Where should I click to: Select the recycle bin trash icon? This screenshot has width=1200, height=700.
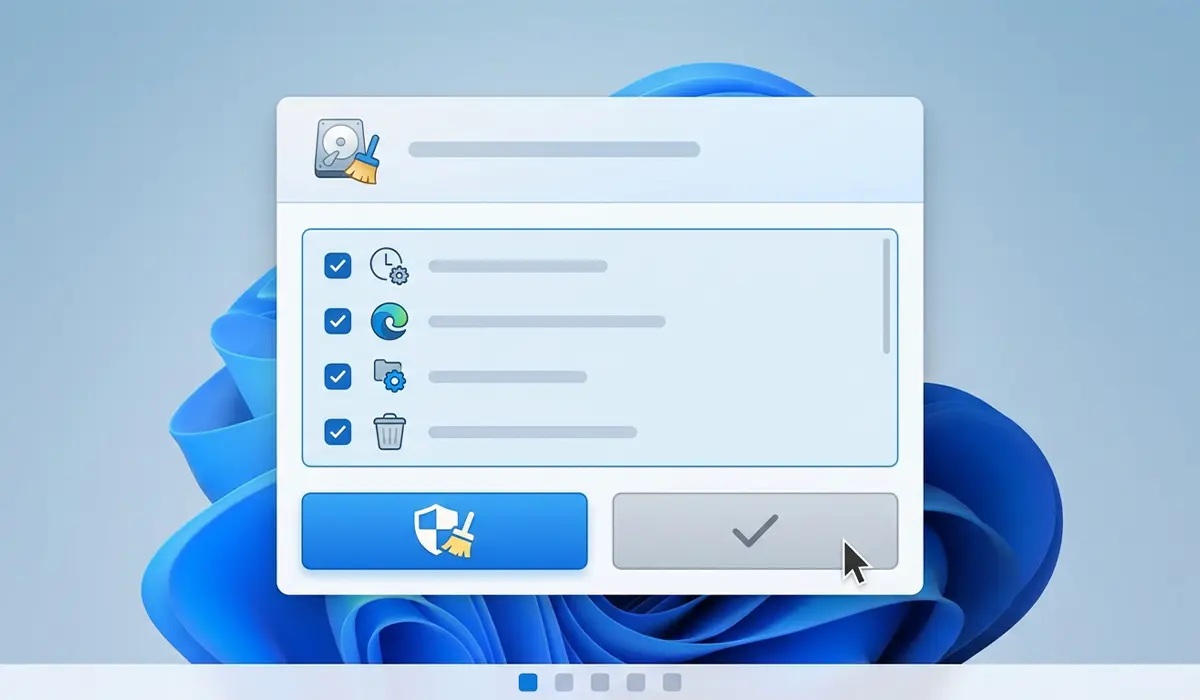tap(390, 433)
